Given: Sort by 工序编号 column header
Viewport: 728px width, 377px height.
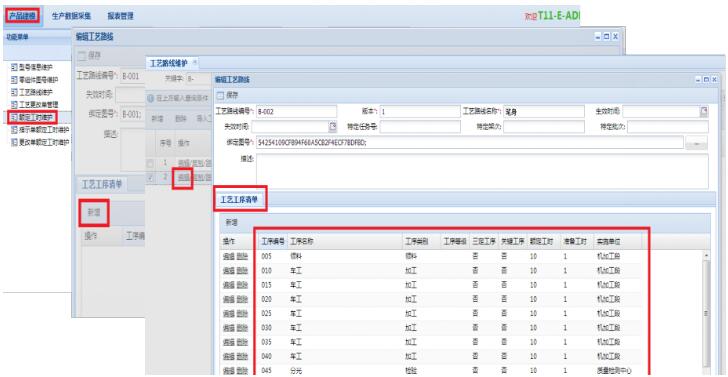Looking at the screenshot, I should (273, 241).
